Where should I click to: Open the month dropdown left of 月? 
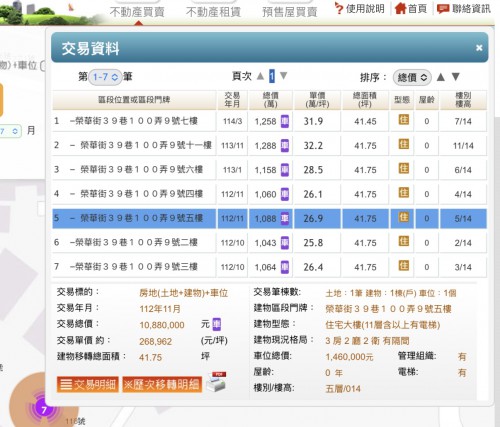11,131
